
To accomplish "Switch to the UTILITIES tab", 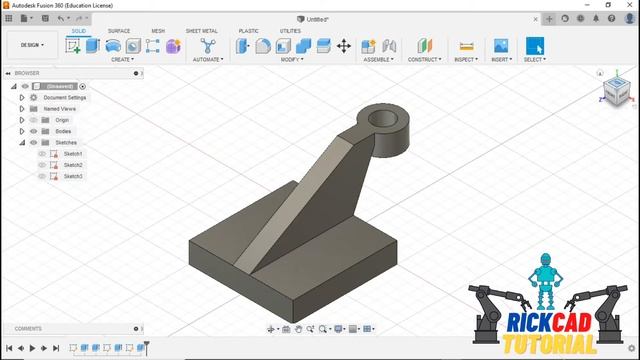I will (x=290, y=31).
